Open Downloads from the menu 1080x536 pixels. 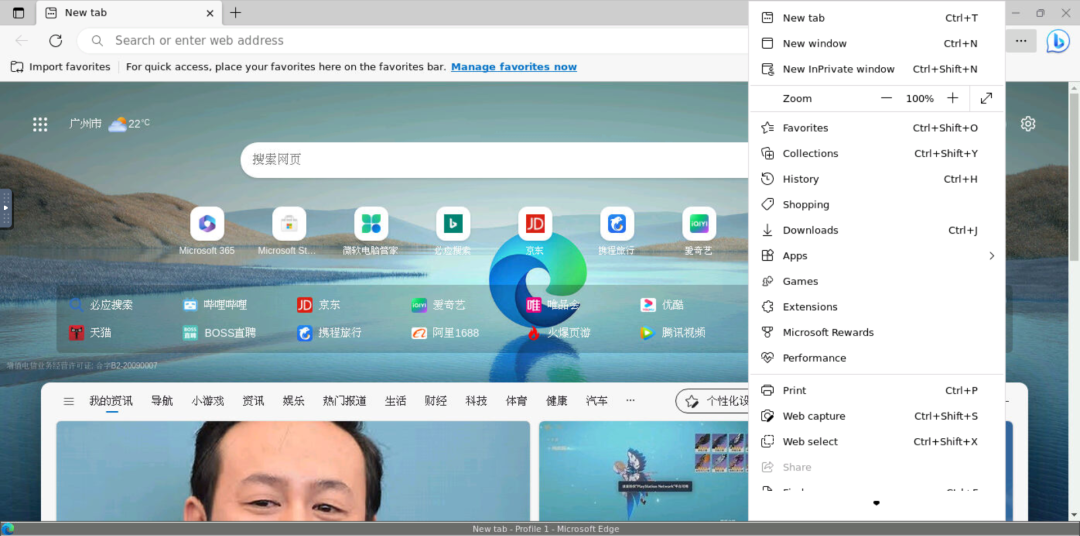coord(876,230)
